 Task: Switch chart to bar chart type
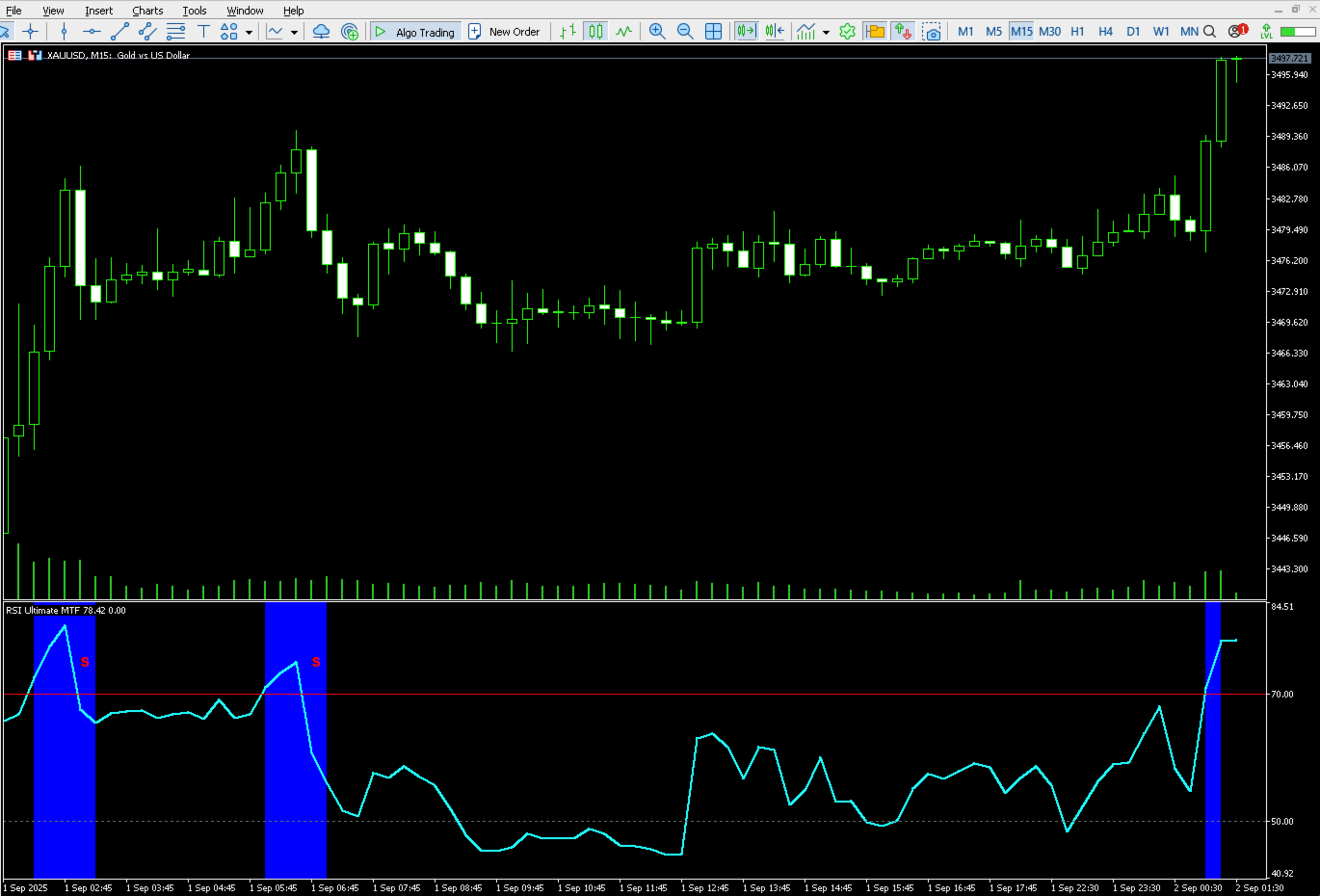point(568,32)
